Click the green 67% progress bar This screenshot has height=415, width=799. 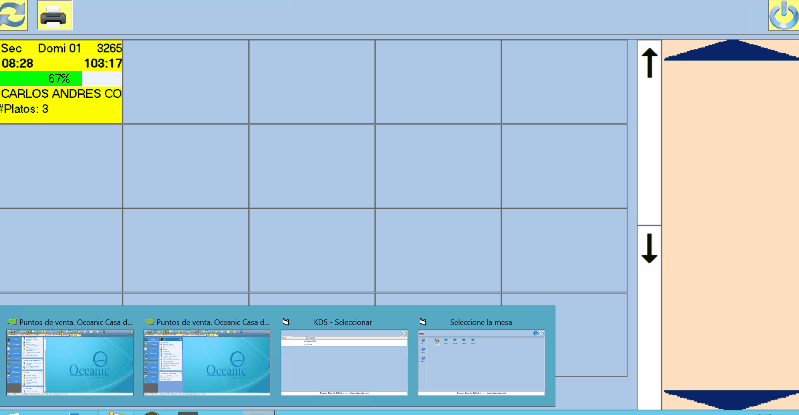pos(41,78)
